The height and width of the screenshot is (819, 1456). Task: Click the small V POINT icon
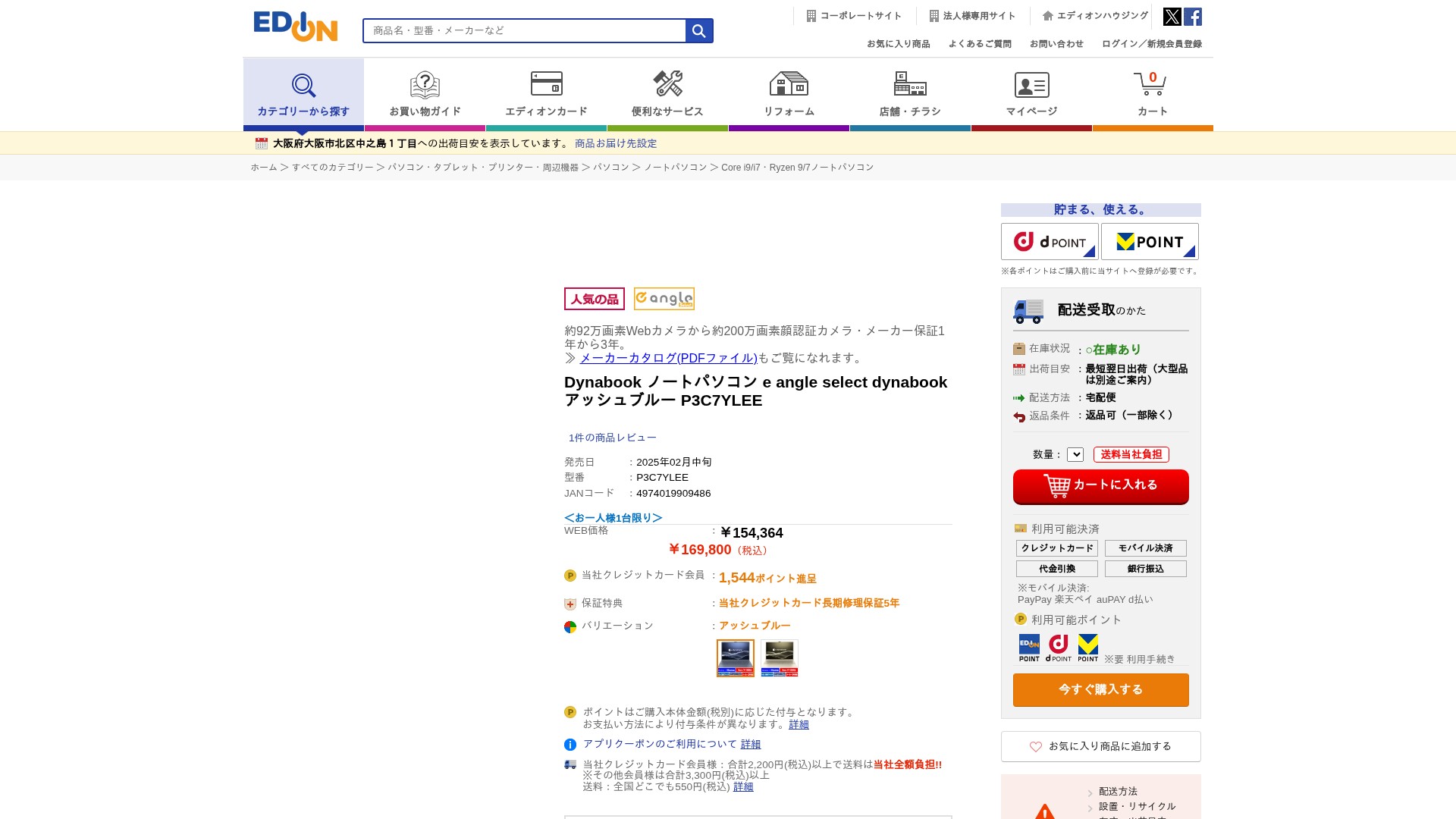pyautogui.click(x=1088, y=648)
